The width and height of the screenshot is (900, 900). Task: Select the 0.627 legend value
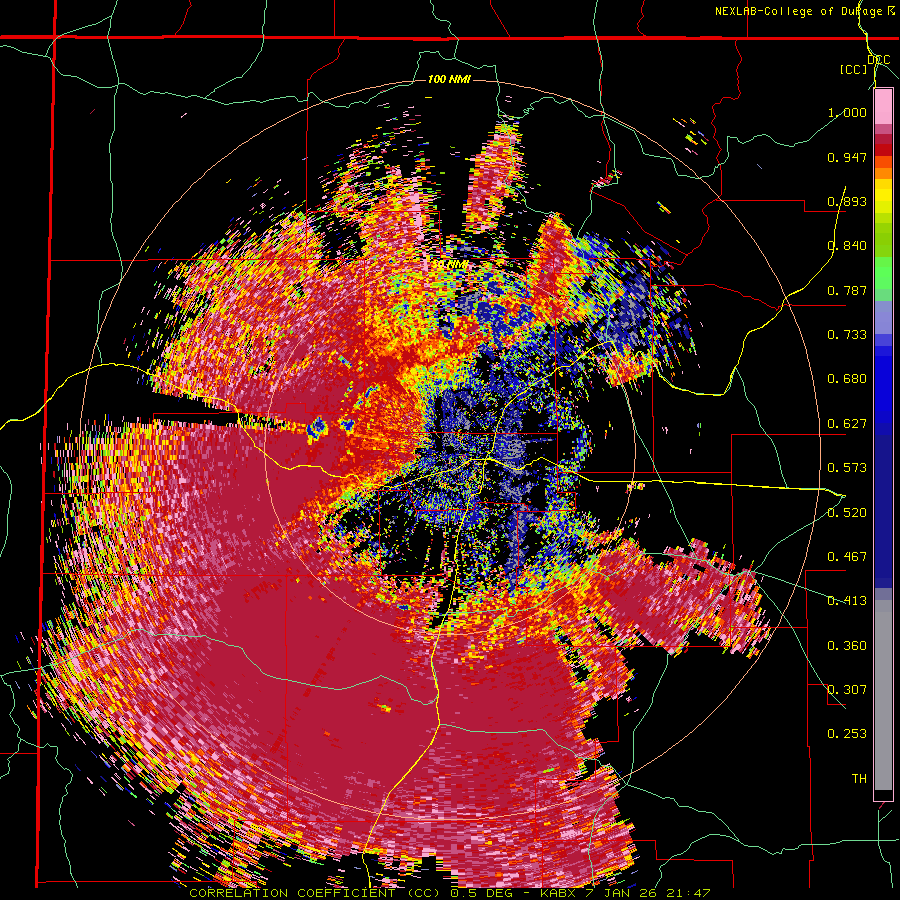[x=847, y=424]
